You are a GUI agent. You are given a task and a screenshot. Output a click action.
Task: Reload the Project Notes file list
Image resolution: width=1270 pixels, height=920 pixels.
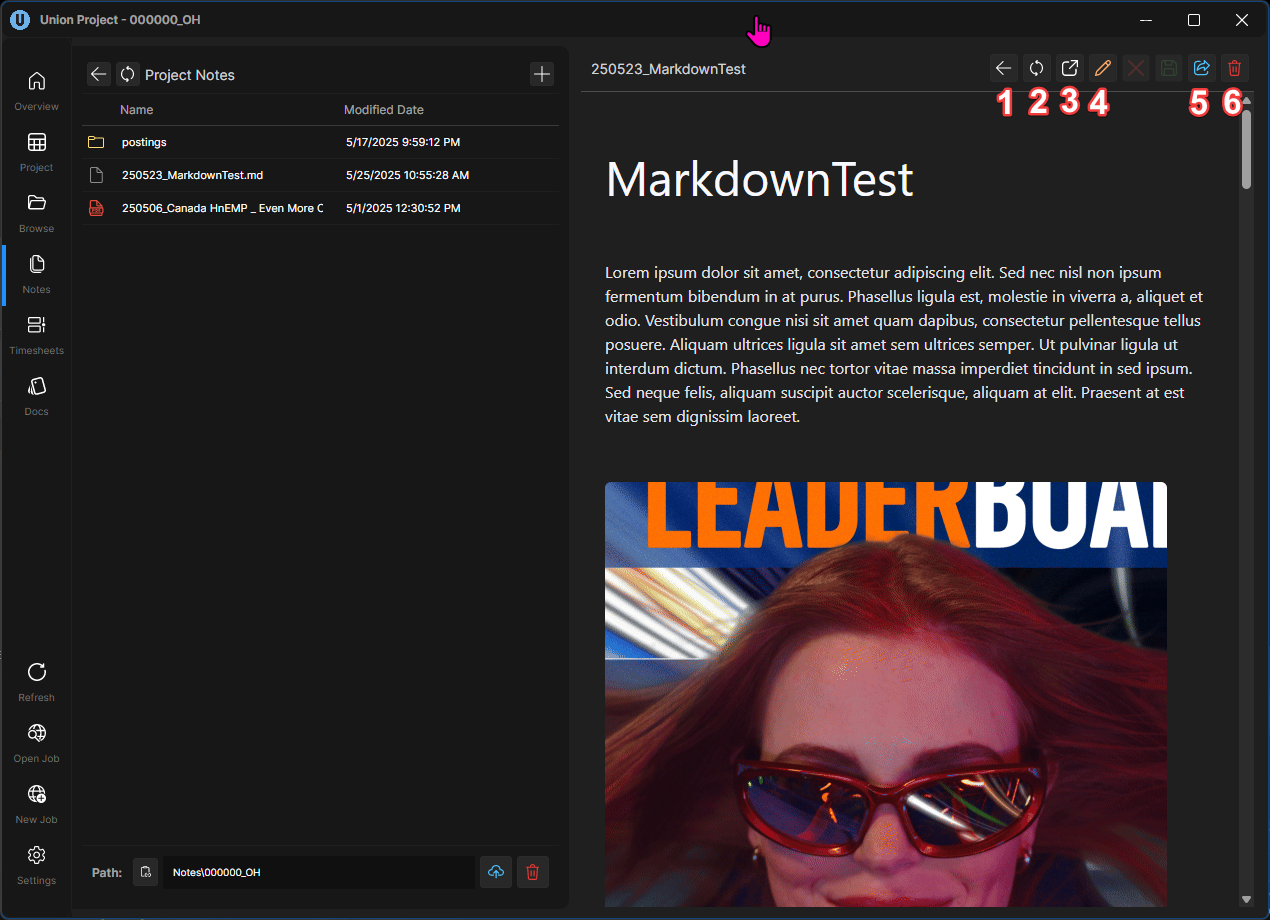pos(128,74)
